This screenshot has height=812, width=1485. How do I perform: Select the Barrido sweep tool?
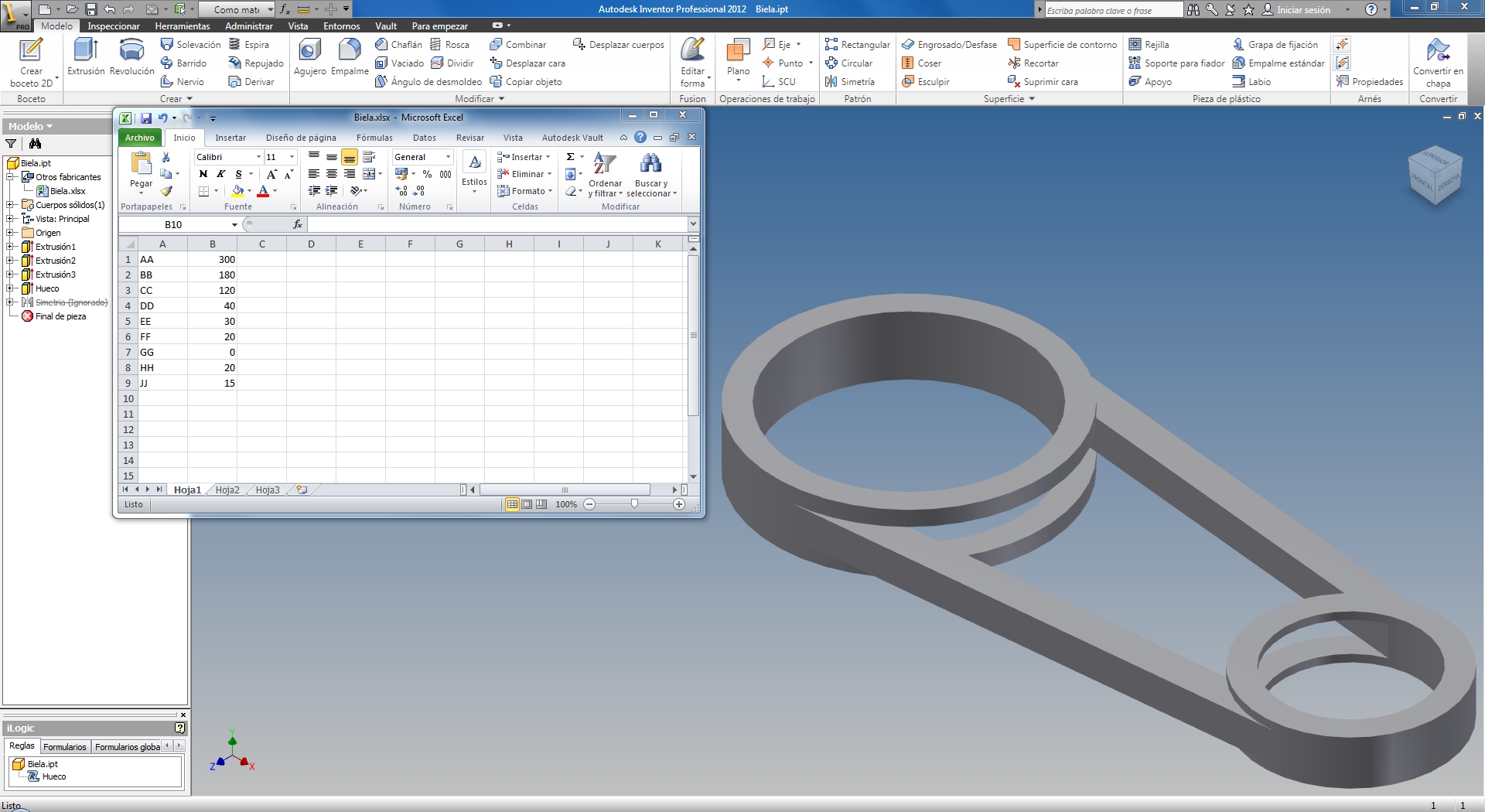click(x=183, y=63)
